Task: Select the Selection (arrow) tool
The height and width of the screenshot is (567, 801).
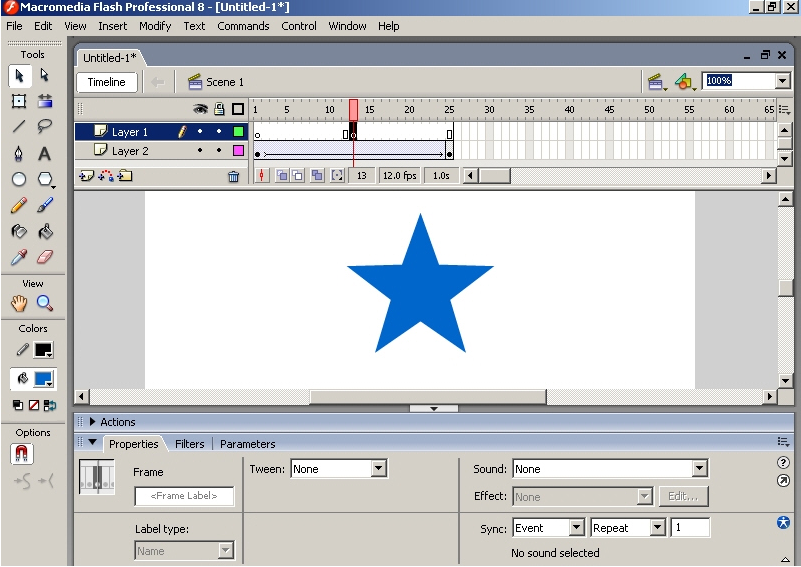Action: (x=19, y=76)
